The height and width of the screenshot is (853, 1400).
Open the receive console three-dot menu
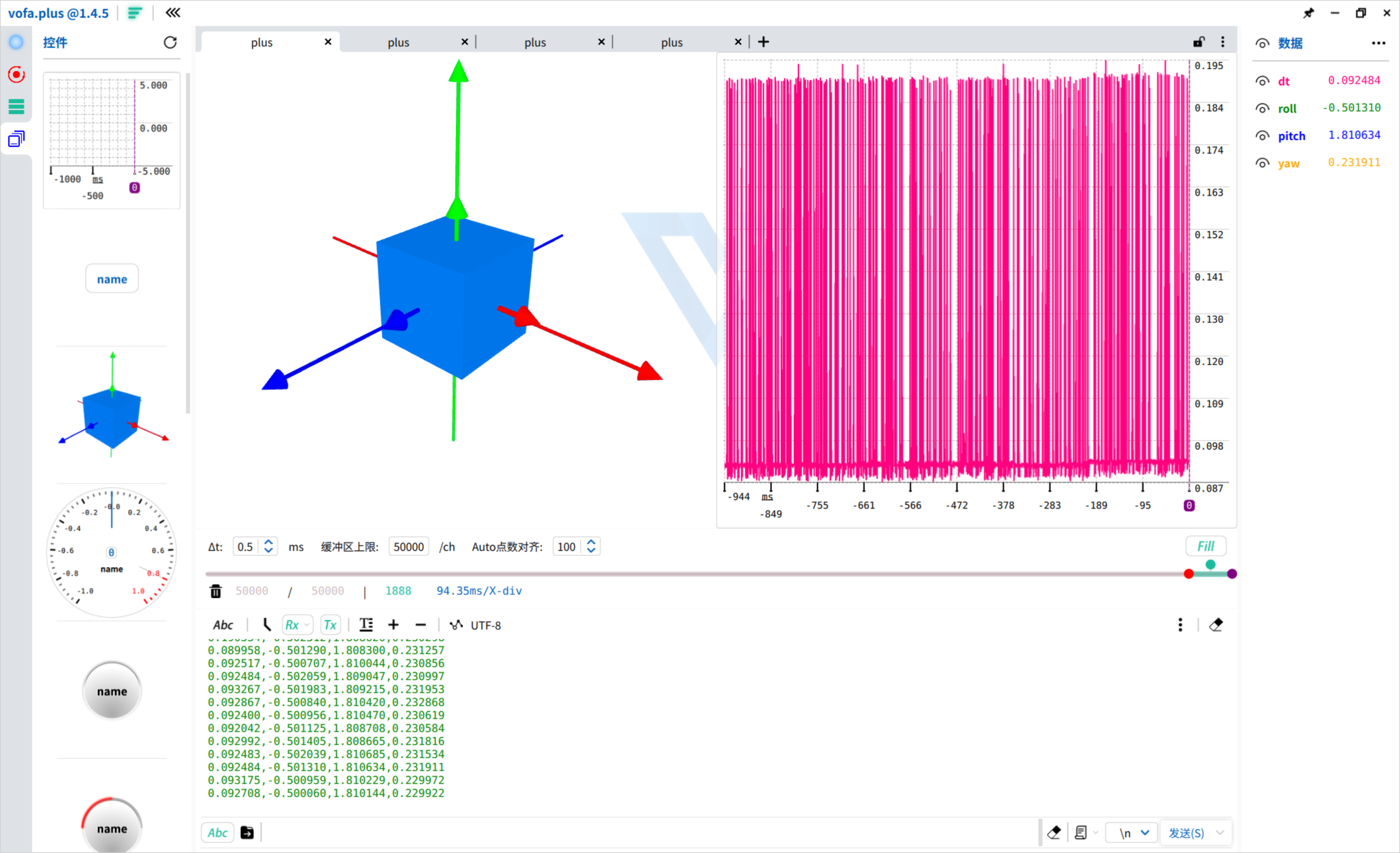coord(1180,625)
